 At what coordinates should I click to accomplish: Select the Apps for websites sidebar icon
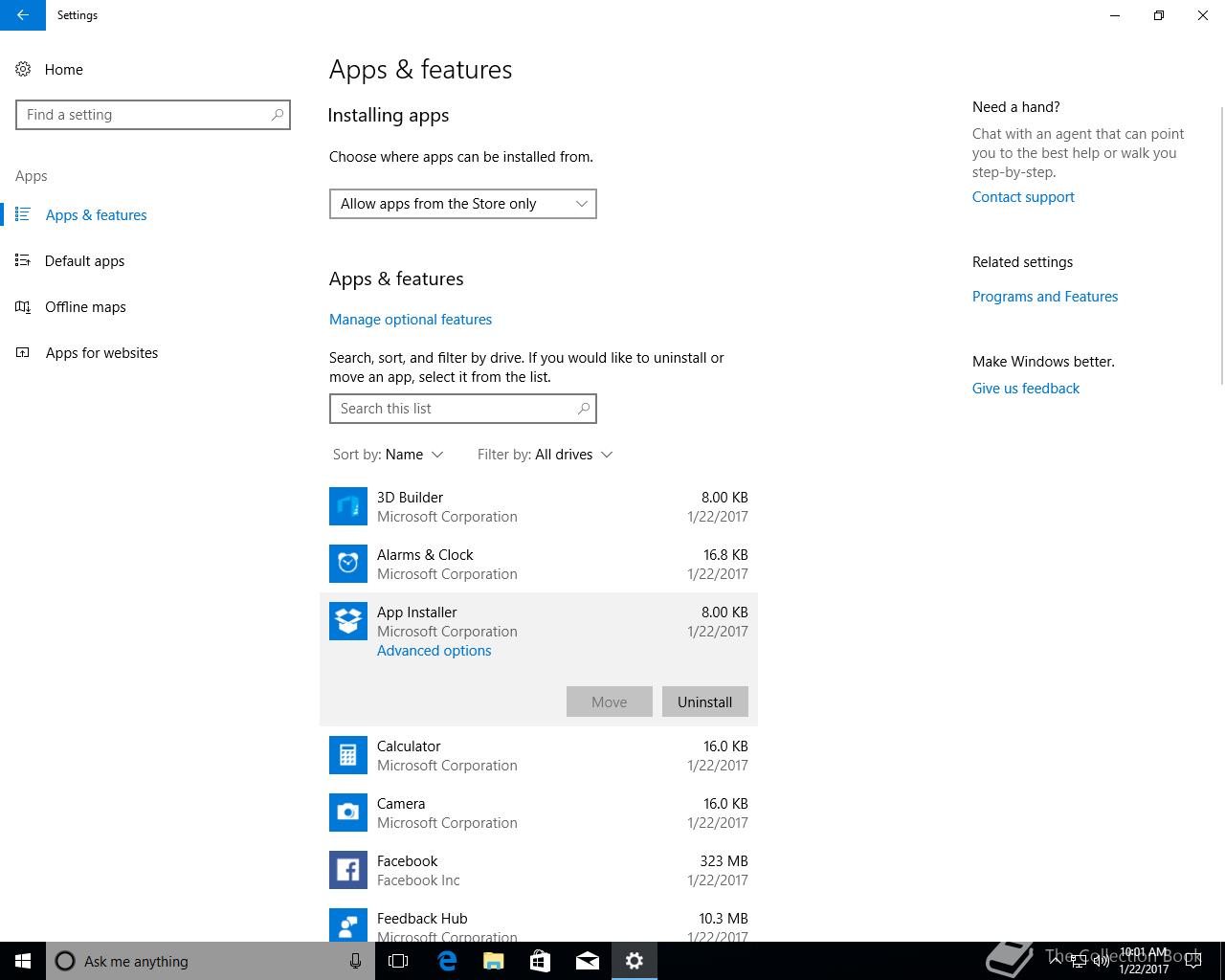pos(23,352)
